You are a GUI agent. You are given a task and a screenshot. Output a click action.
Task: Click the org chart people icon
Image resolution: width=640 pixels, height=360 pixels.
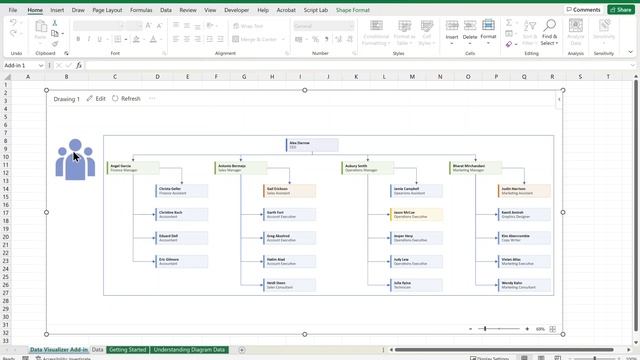(x=75, y=160)
